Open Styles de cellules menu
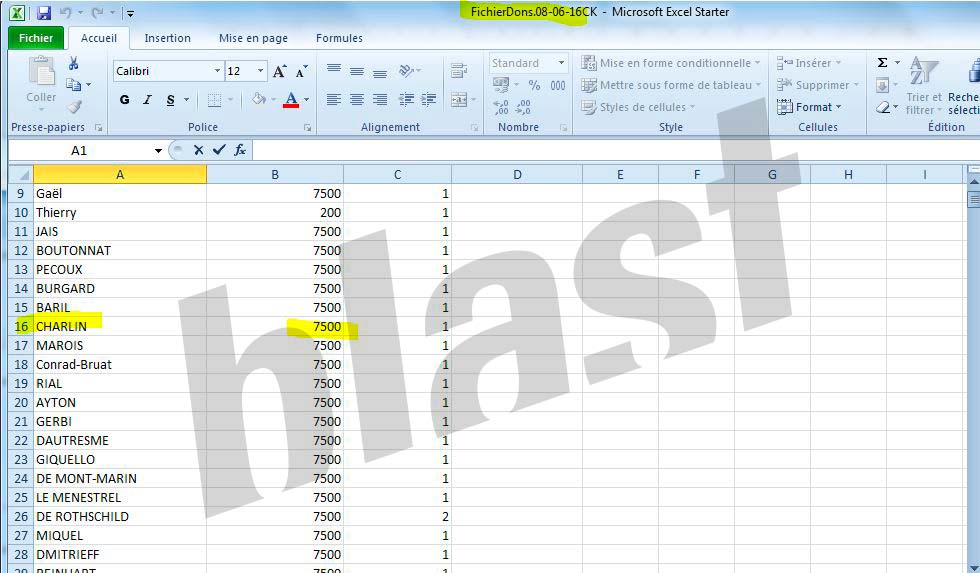 [x=638, y=107]
